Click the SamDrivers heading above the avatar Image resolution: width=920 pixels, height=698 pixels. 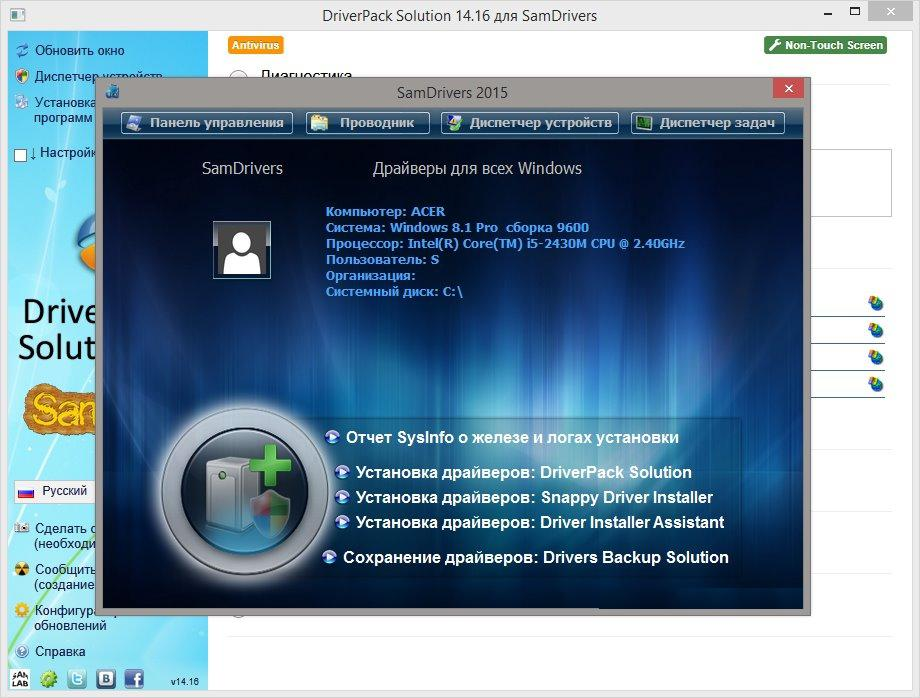pyautogui.click(x=242, y=168)
